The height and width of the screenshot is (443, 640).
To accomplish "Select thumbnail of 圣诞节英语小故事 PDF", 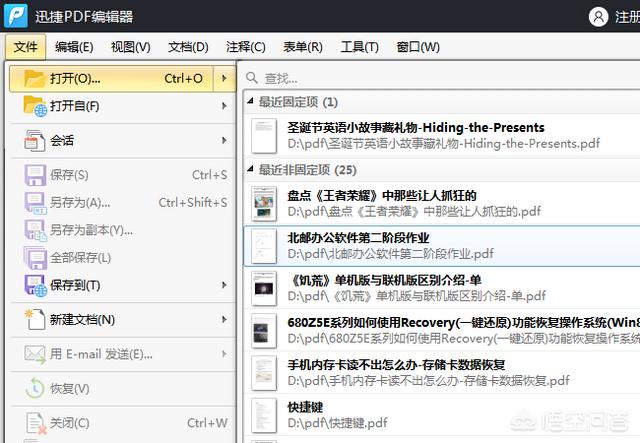I will coord(264,135).
